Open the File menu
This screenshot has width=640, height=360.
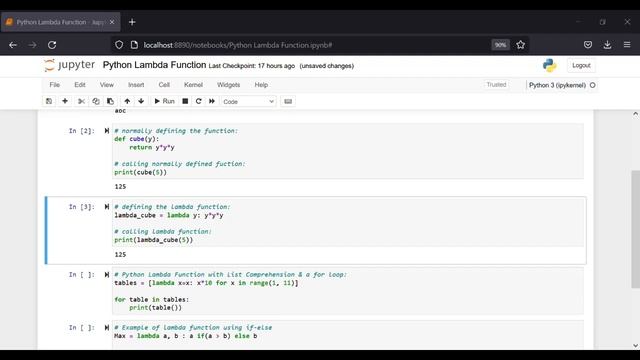55,85
